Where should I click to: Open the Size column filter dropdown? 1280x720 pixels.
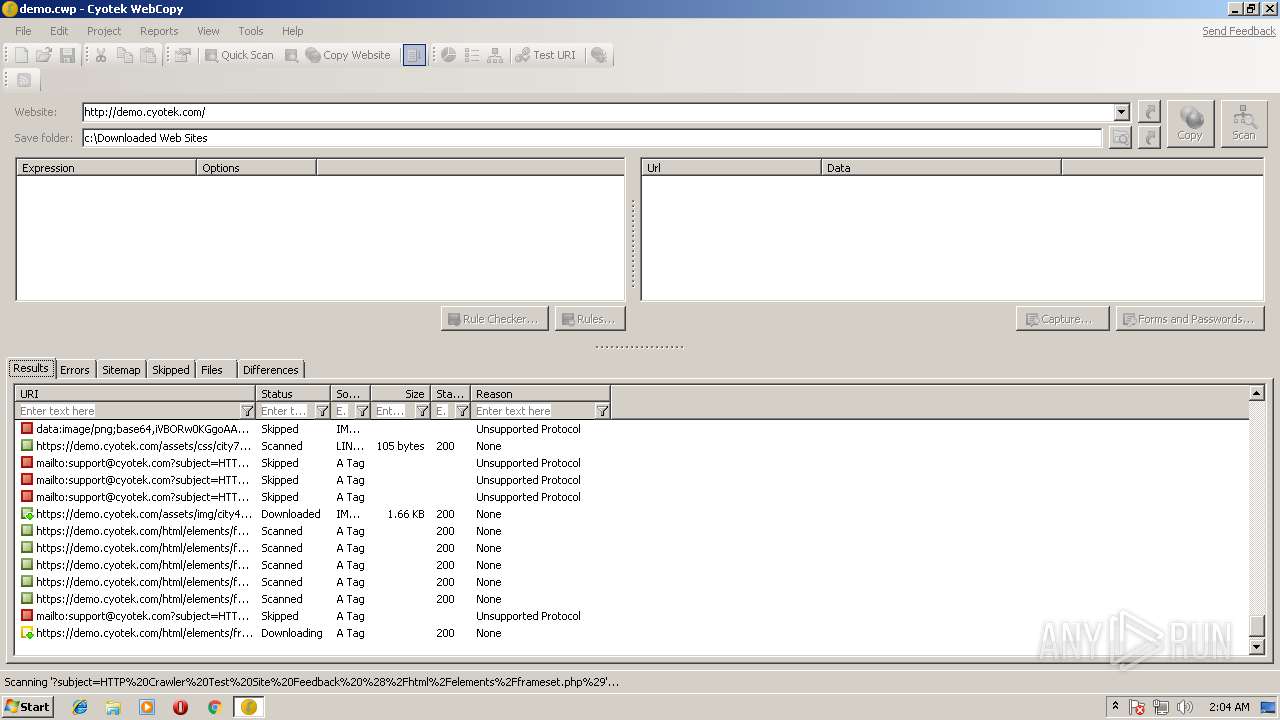pos(422,411)
